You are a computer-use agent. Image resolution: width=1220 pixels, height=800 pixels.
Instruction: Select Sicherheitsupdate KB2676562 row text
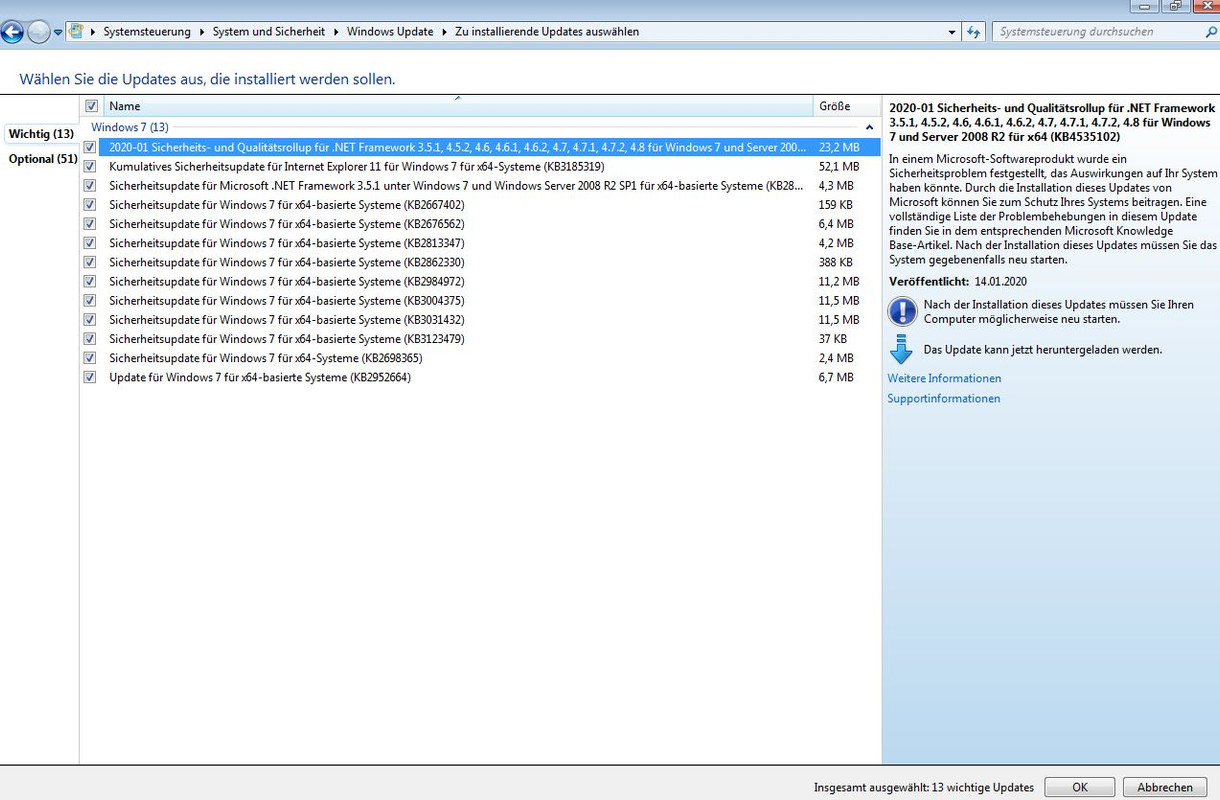[x=287, y=224]
